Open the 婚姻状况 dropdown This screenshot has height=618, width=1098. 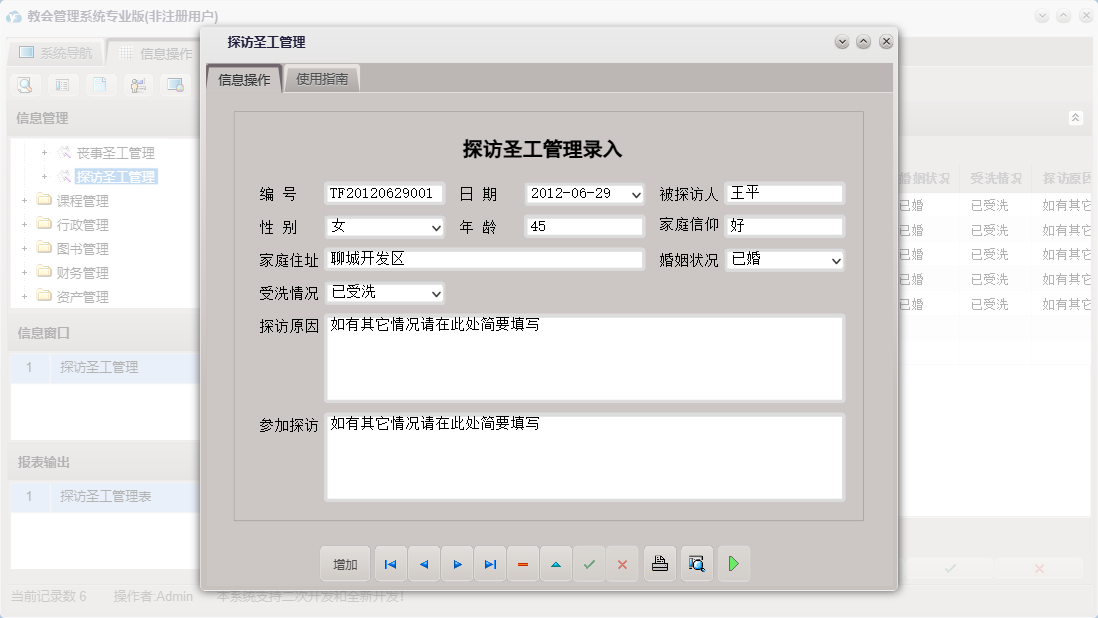coord(835,259)
